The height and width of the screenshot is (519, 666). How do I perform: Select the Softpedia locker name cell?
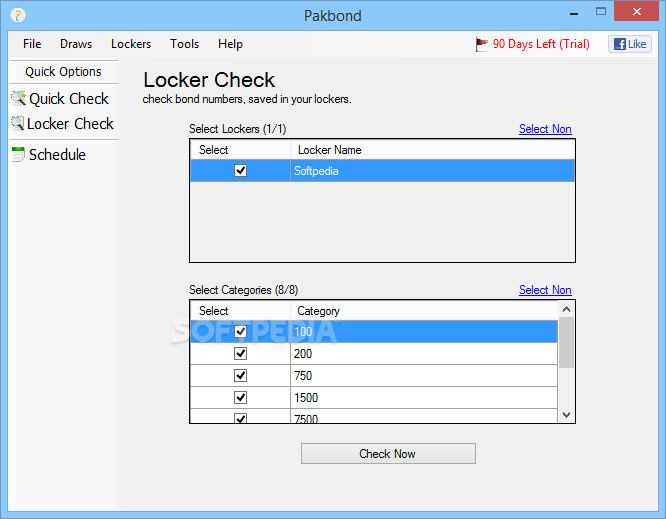pyautogui.click(x=432, y=171)
